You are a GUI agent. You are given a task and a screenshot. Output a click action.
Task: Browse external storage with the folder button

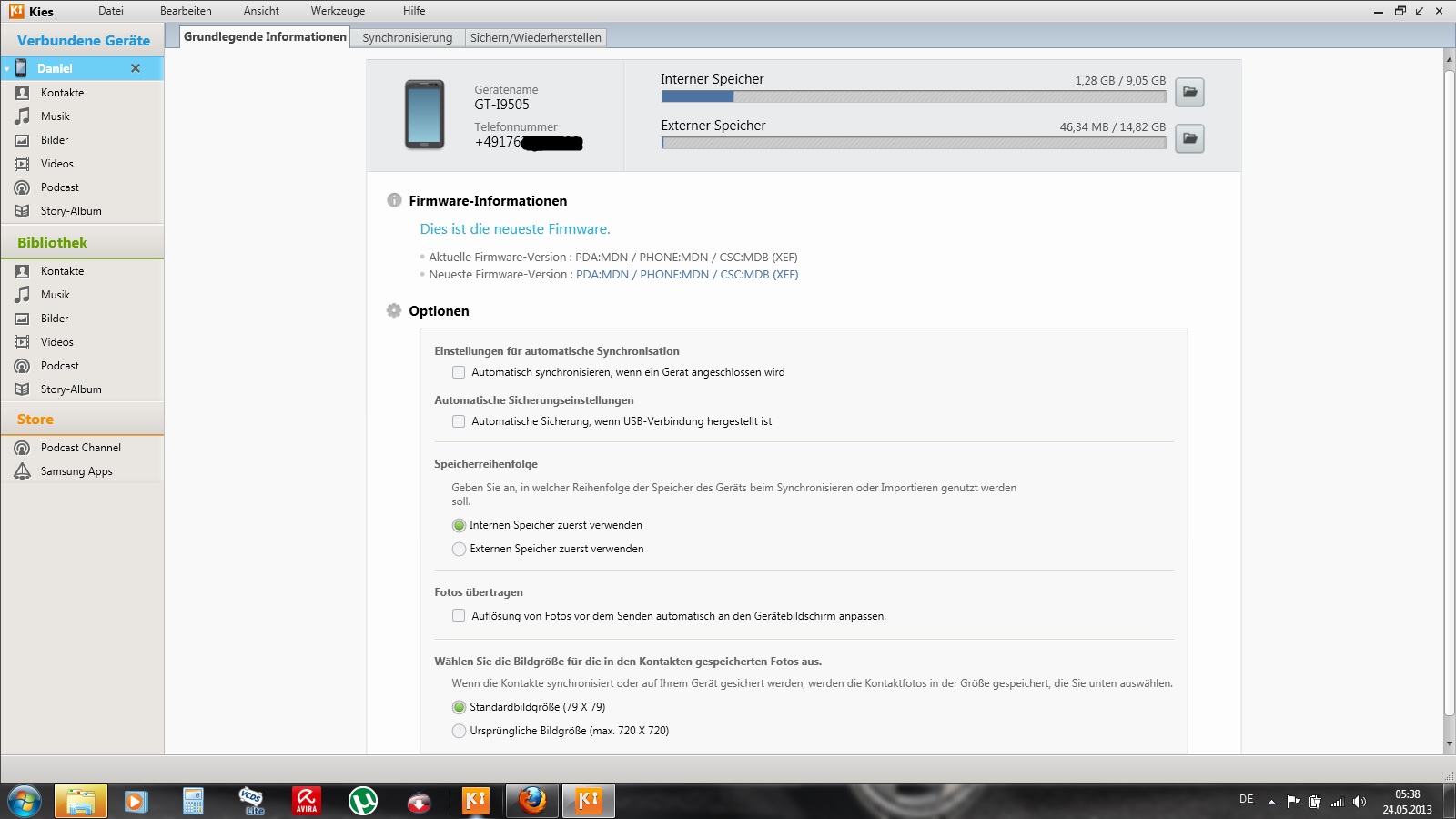1189,138
